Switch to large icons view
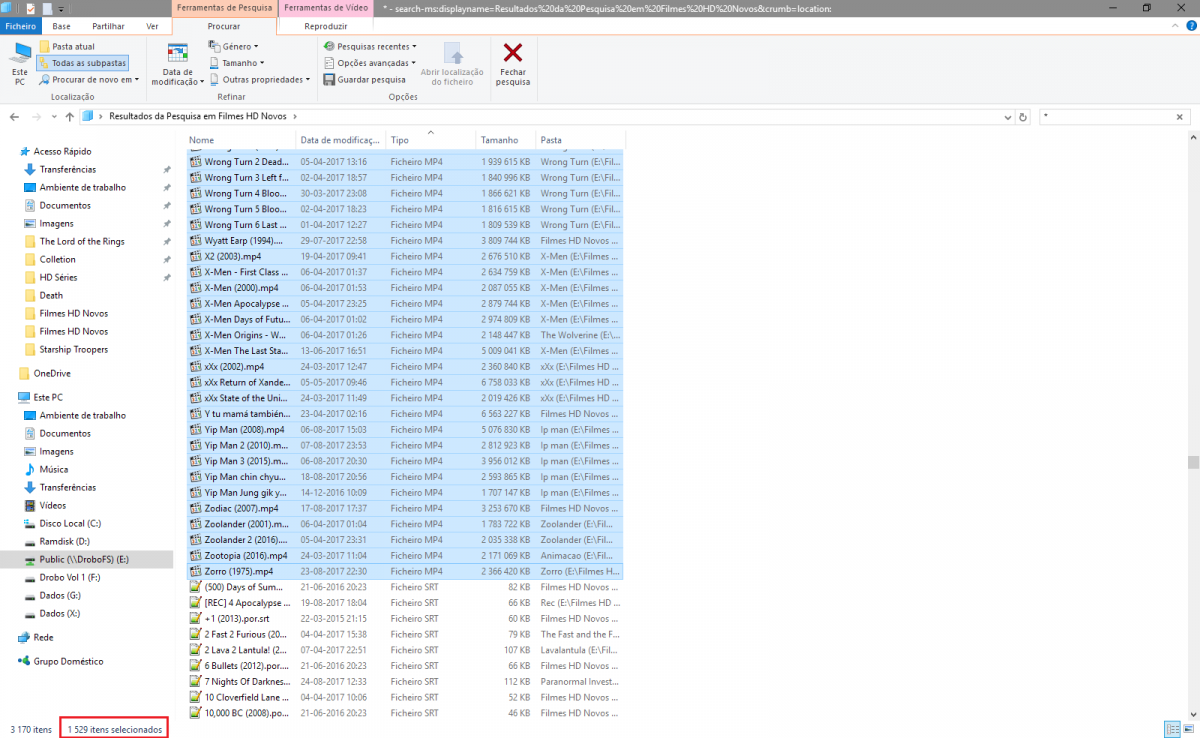This screenshot has height=738, width=1200. 1187,729
